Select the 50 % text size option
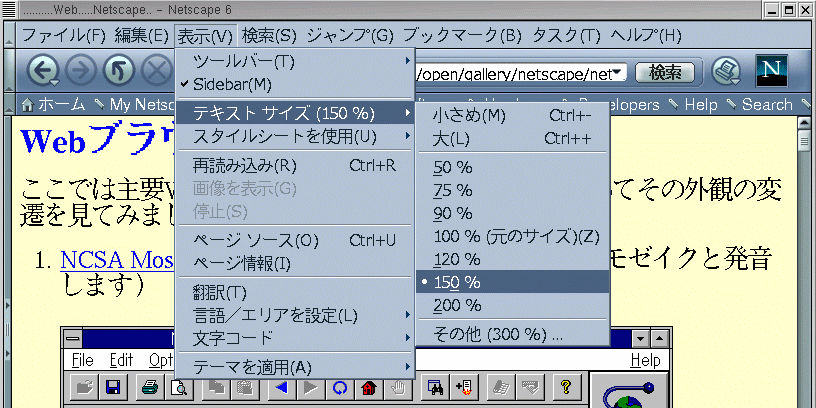This screenshot has height=408, width=816. (513, 168)
